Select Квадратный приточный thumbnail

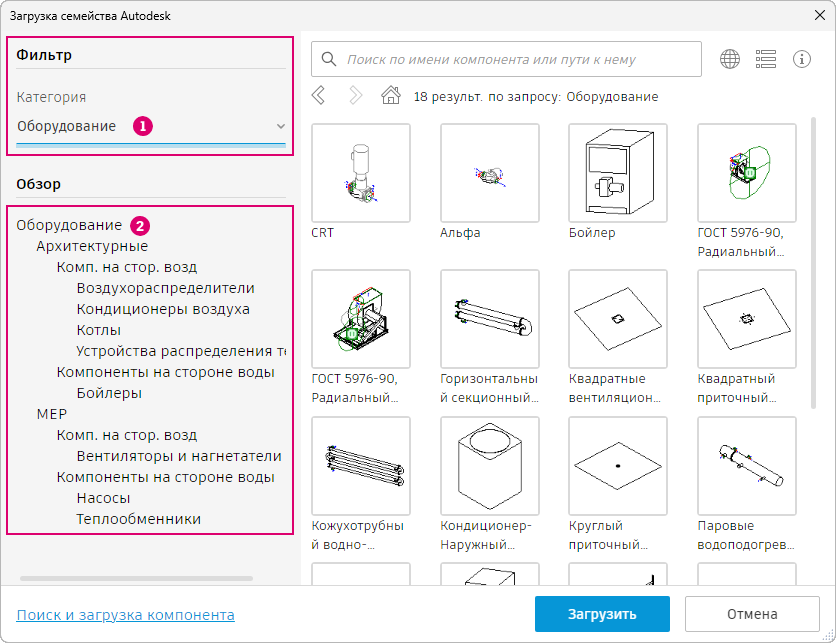click(747, 319)
